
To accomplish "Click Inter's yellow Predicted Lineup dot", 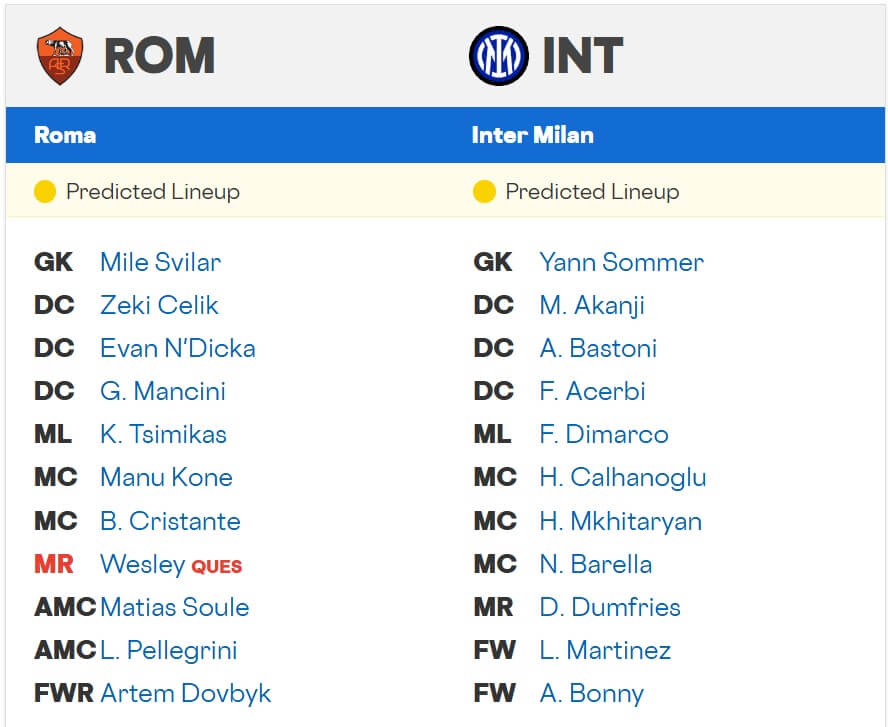I will click(x=484, y=191).
